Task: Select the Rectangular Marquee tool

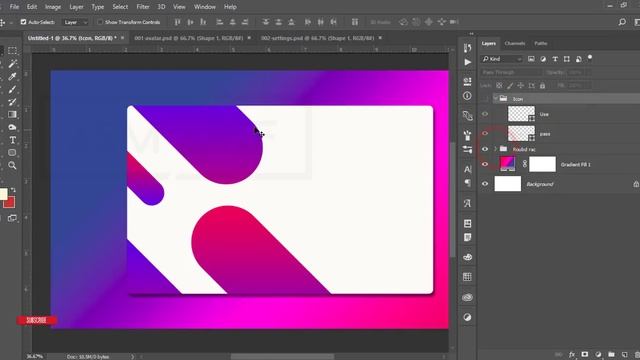Action: (x=12, y=51)
